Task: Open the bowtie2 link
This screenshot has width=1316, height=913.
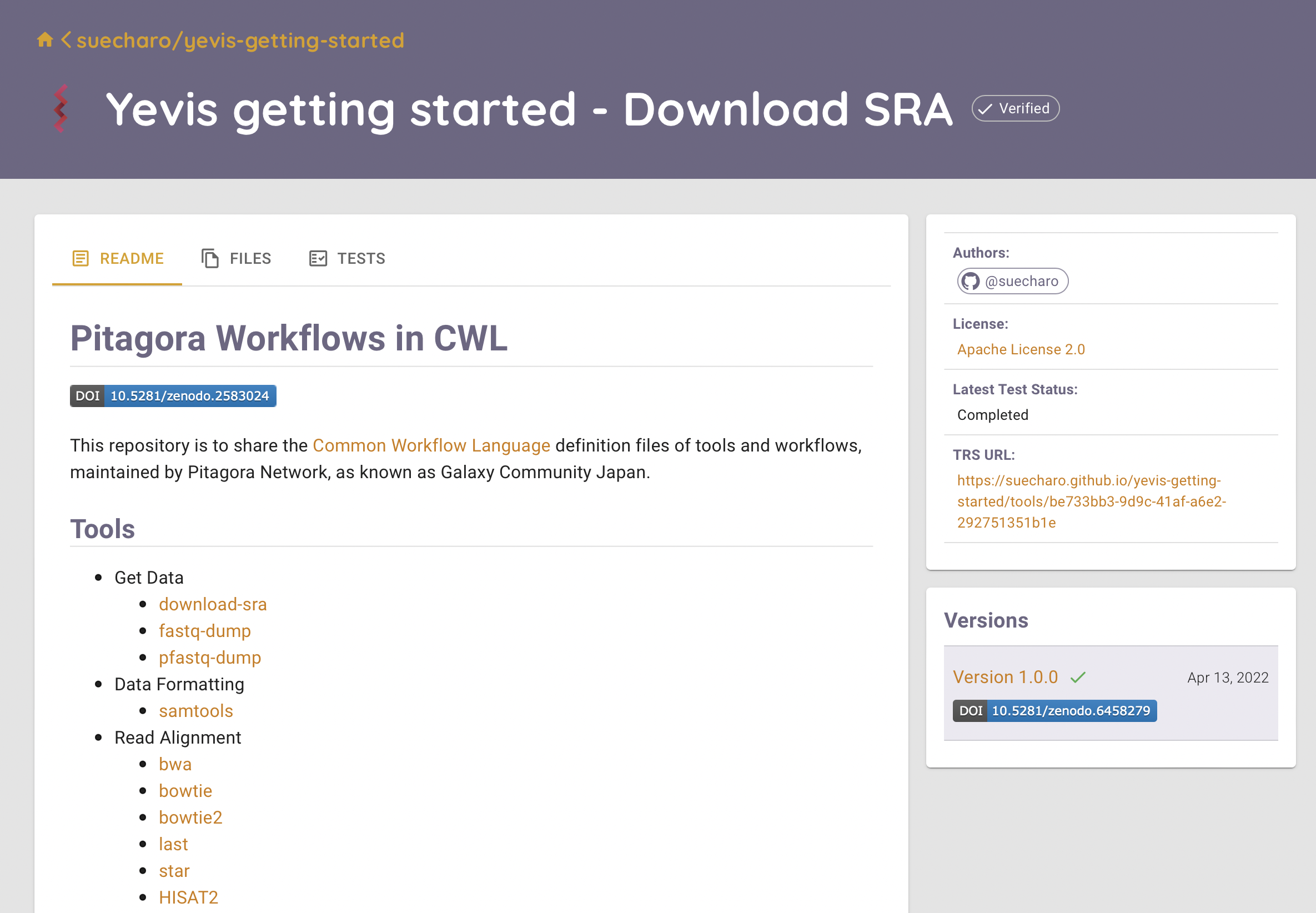Action: [190, 817]
